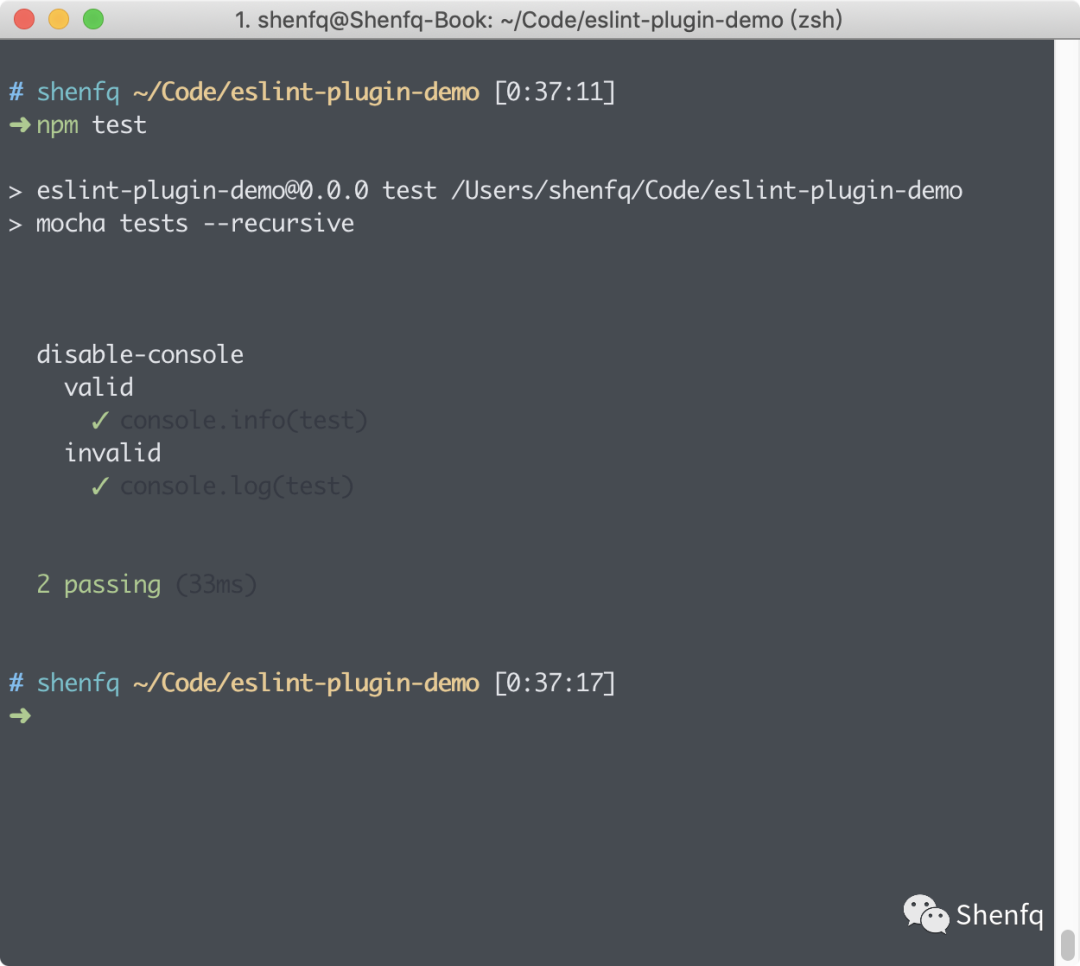Click the green maximize window button
This screenshot has height=966, width=1080.
pyautogui.click(x=93, y=19)
